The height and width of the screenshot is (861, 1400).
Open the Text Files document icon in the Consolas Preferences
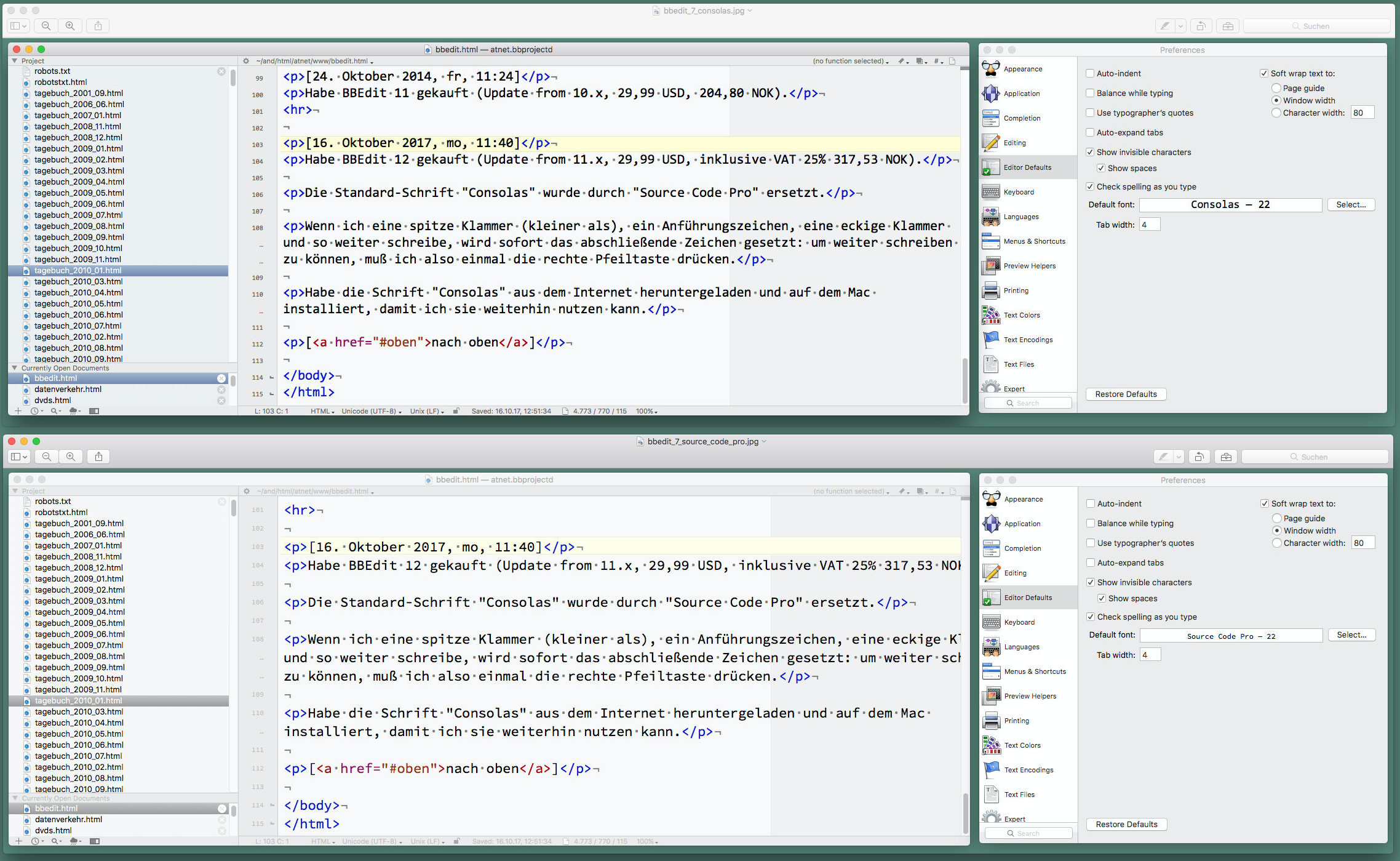pos(991,364)
